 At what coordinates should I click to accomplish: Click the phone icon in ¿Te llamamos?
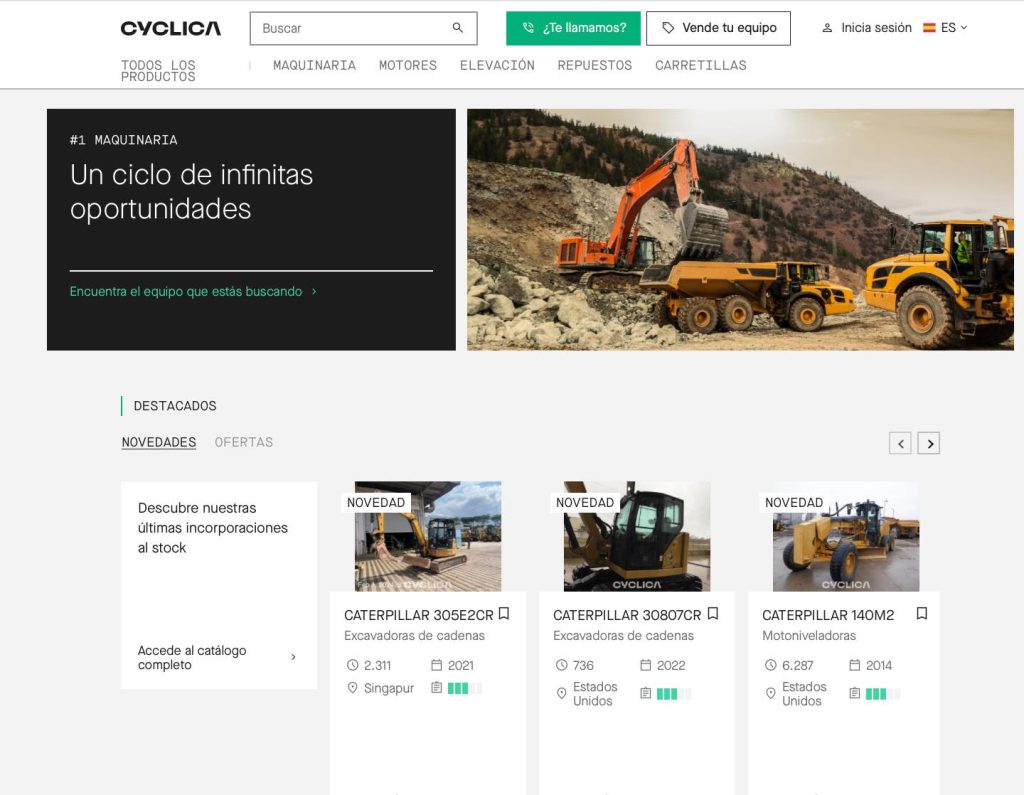point(528,27)
